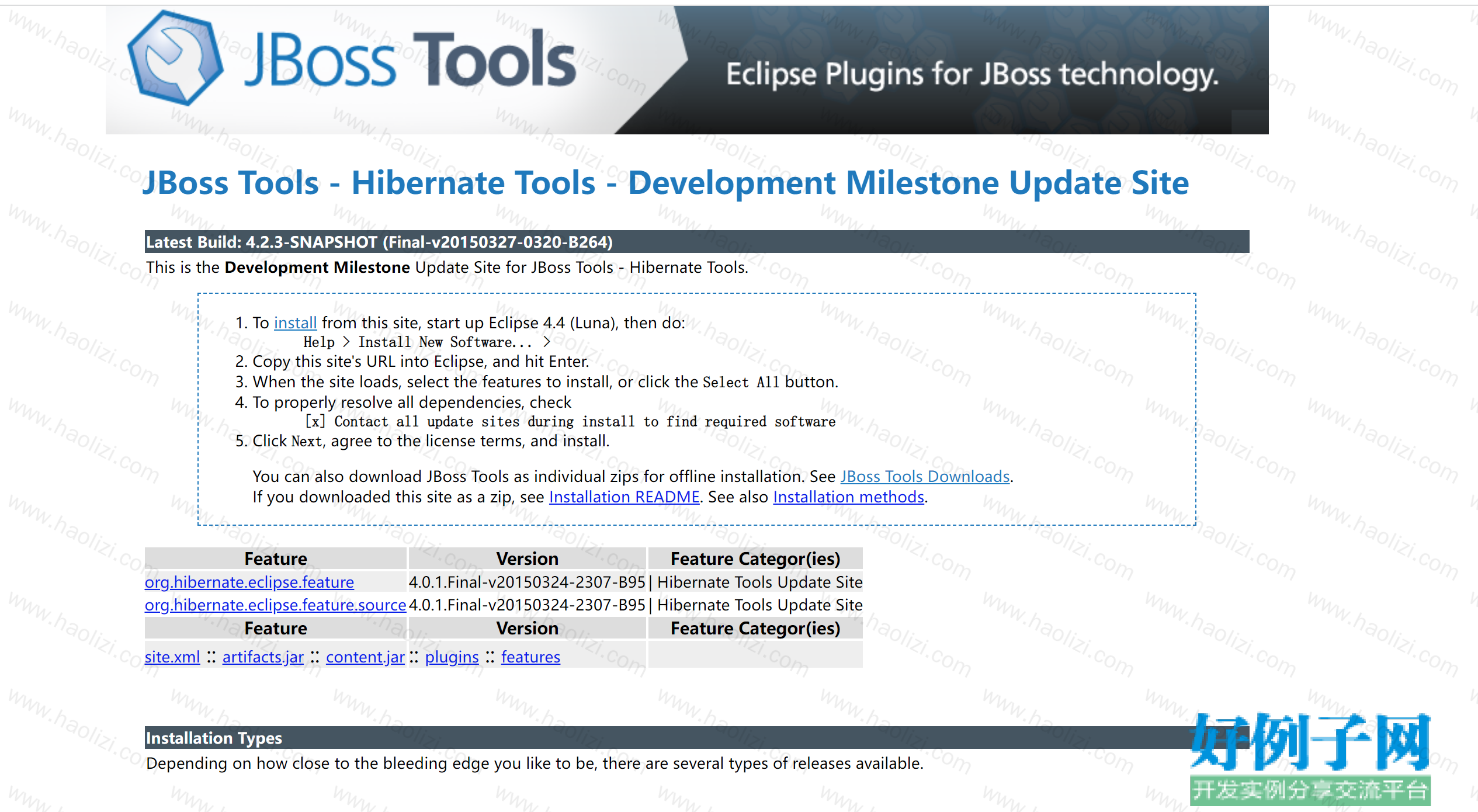Click the JBoss Tools hexagon wrench logo
This screenshot has width=1478, height=812.
click(175, 58)
